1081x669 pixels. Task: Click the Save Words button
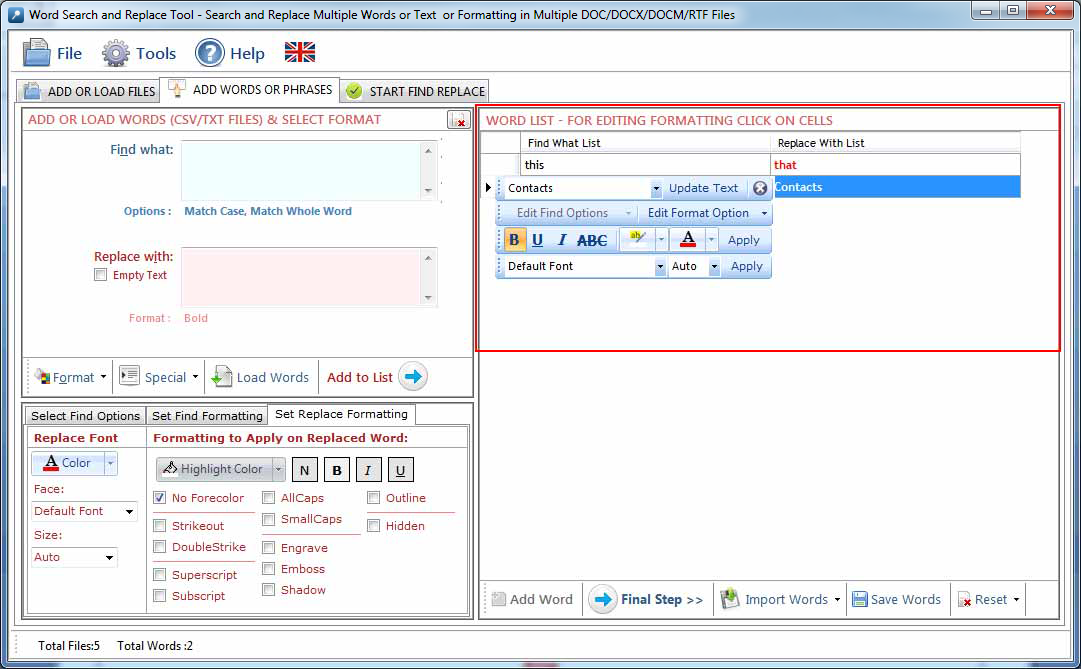point(896,599)
